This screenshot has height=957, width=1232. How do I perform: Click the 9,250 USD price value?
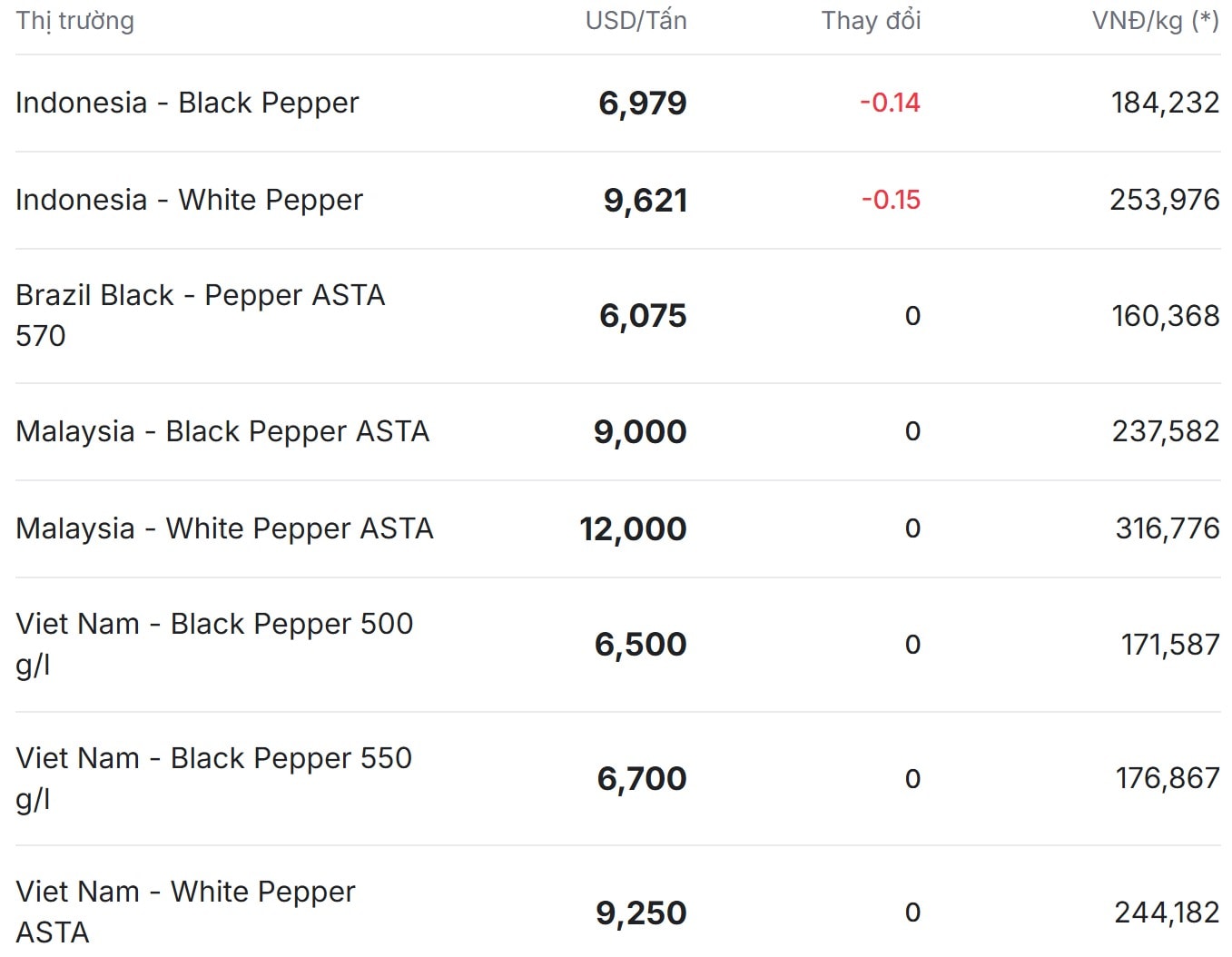(641, 913)
